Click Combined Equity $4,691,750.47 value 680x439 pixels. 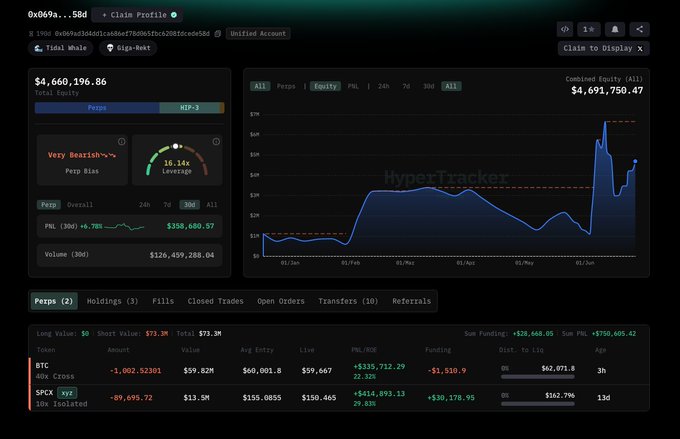[x=607, y=90]
